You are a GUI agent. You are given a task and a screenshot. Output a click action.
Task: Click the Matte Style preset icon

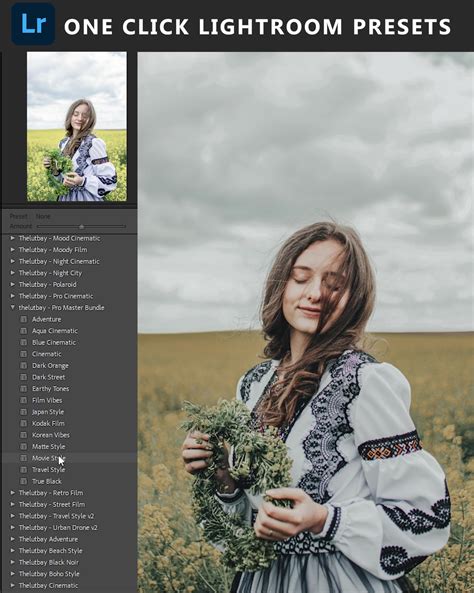click(x=23, y=447)
